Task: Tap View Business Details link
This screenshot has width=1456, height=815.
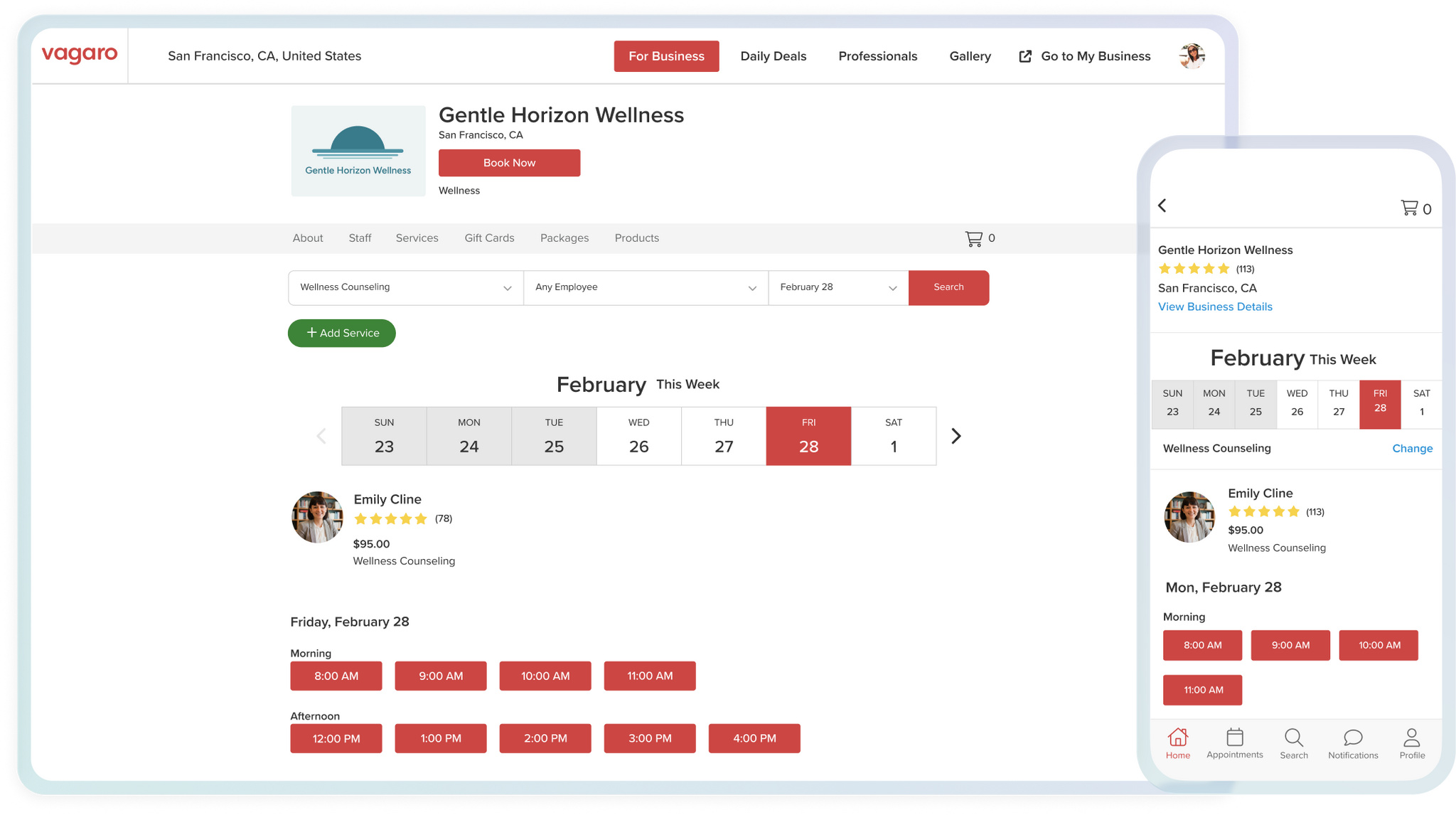Action: coord(1215,307)
